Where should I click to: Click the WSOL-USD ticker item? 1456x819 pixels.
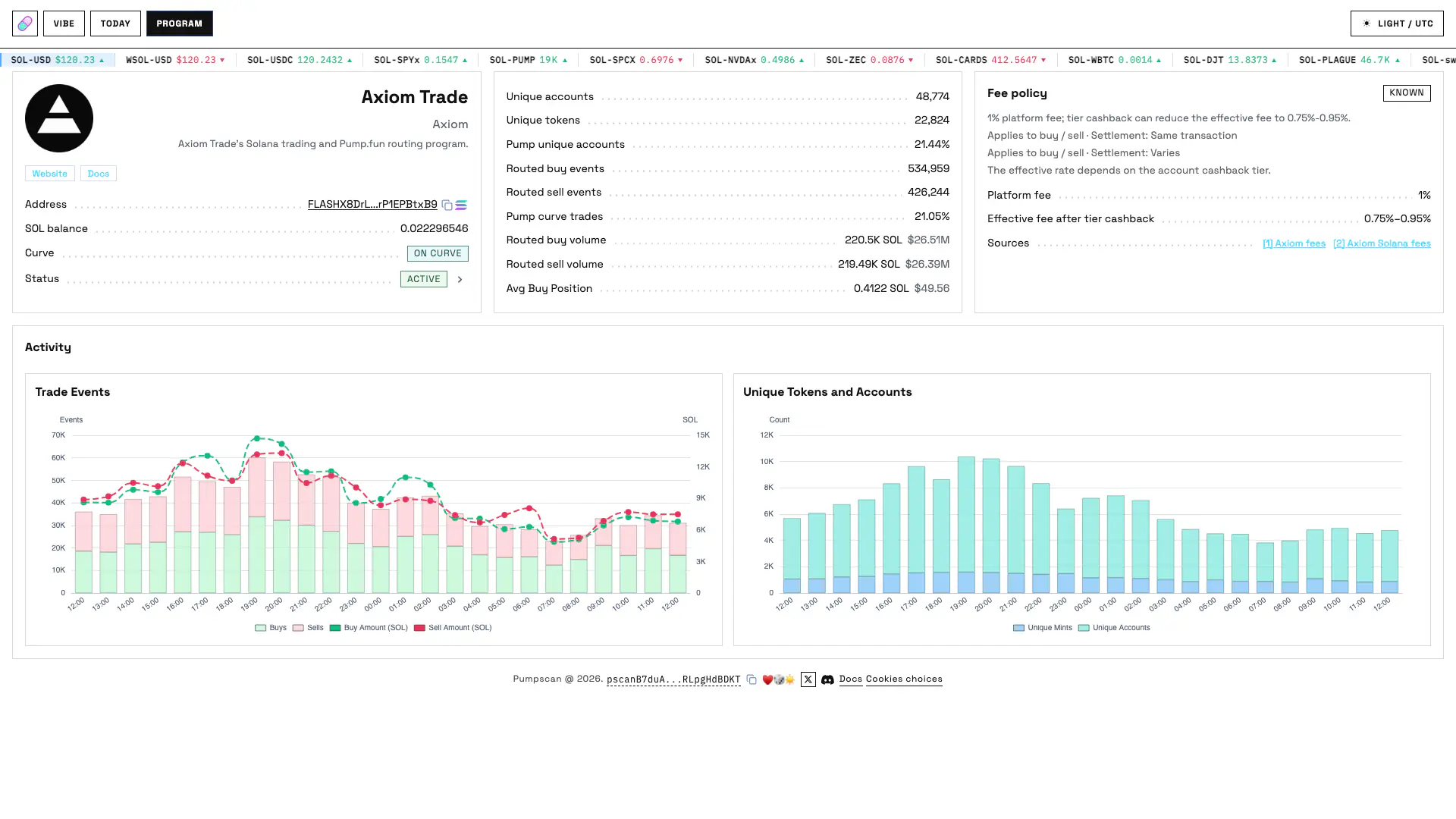click(175, 60)
